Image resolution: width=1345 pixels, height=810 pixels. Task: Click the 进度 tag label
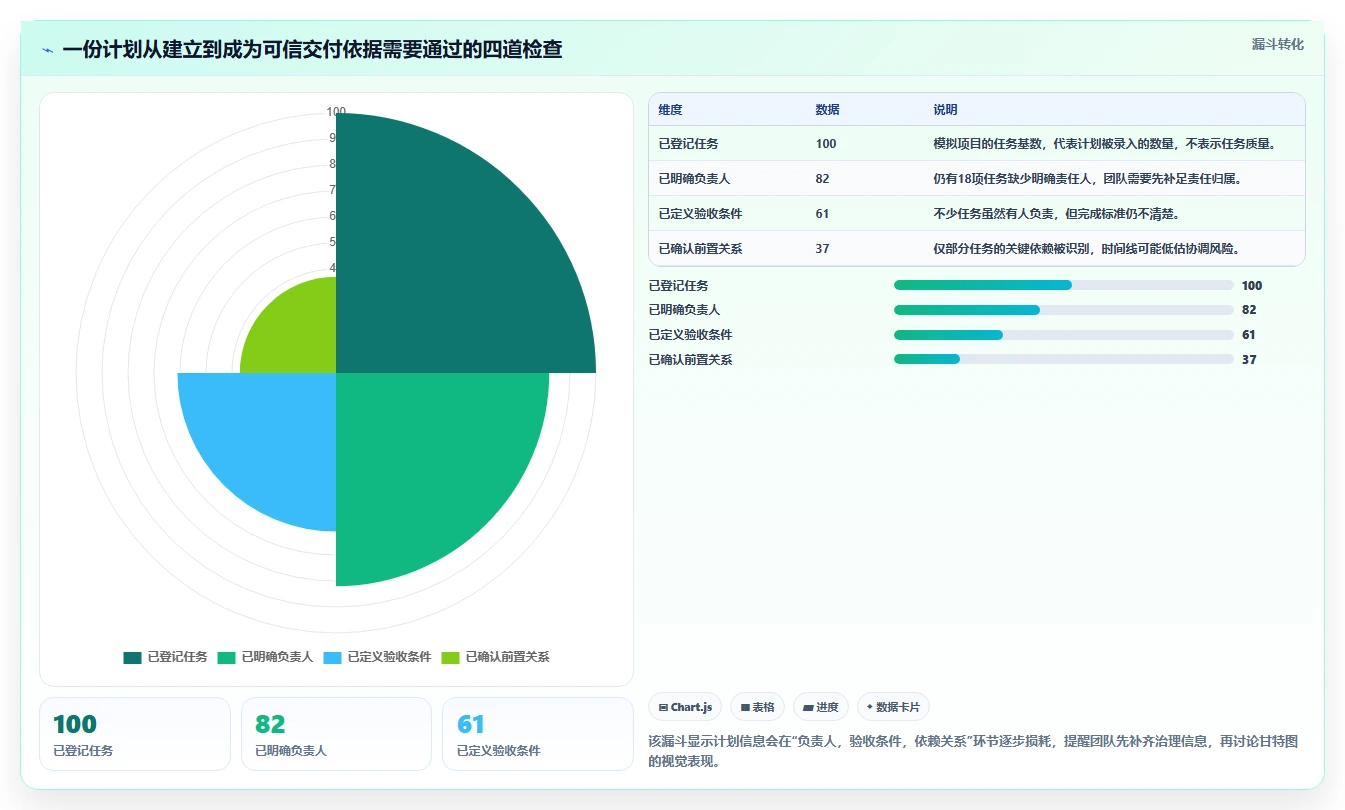pos(827,707)
